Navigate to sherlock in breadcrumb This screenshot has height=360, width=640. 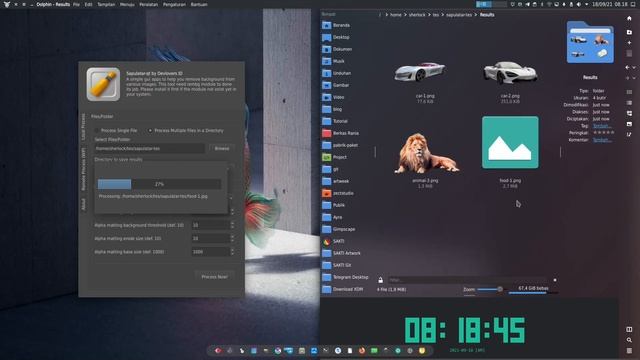pyautogui.click(x=417, y=15)
